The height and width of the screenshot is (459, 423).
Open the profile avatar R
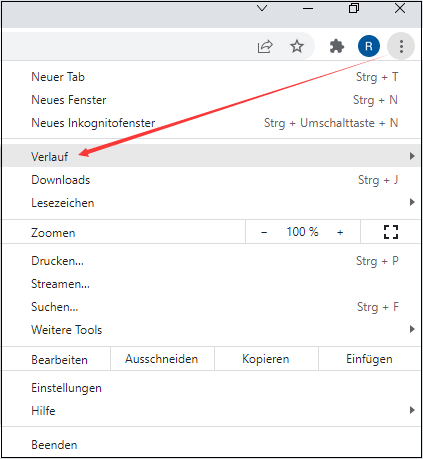point(369,46)
